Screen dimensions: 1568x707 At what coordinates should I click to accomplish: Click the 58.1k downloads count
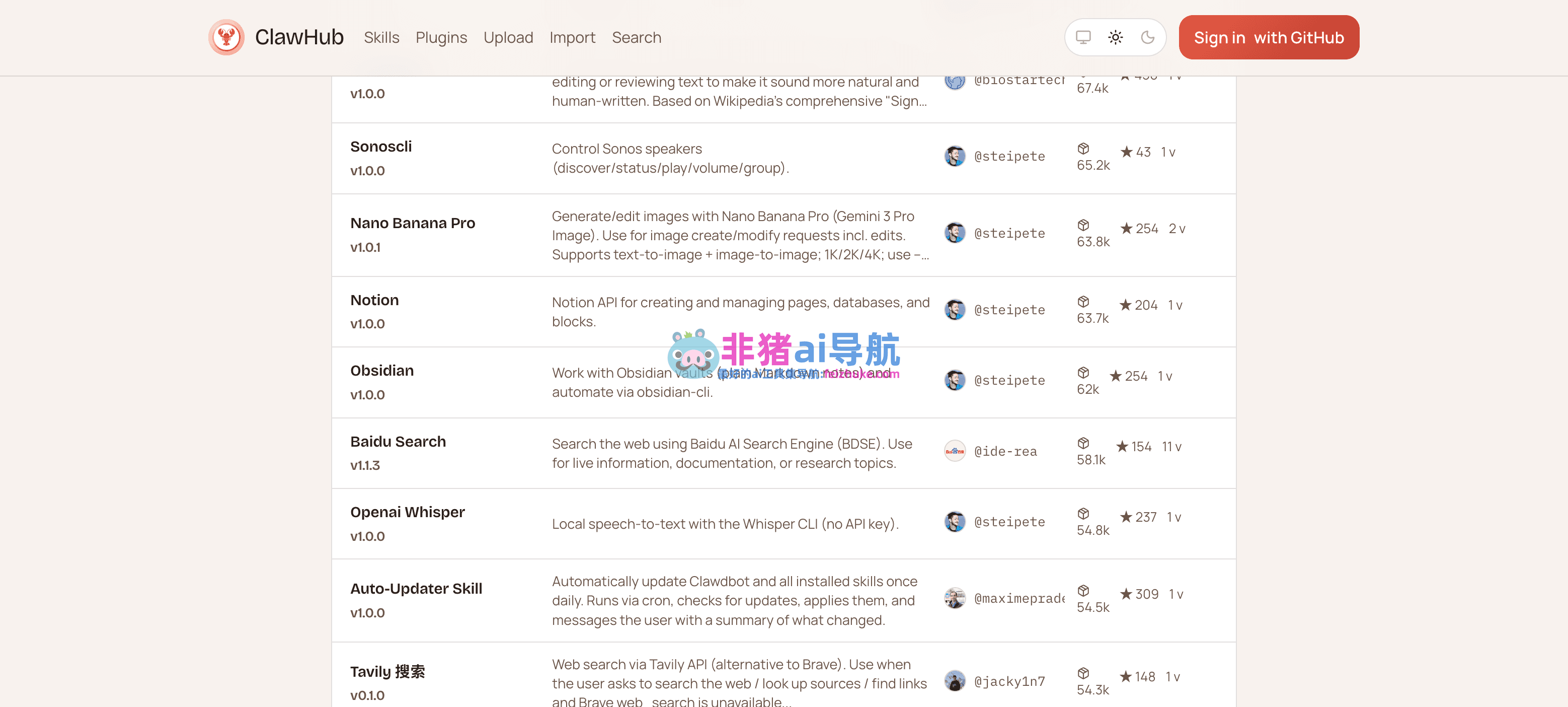tap(1091, 460)
